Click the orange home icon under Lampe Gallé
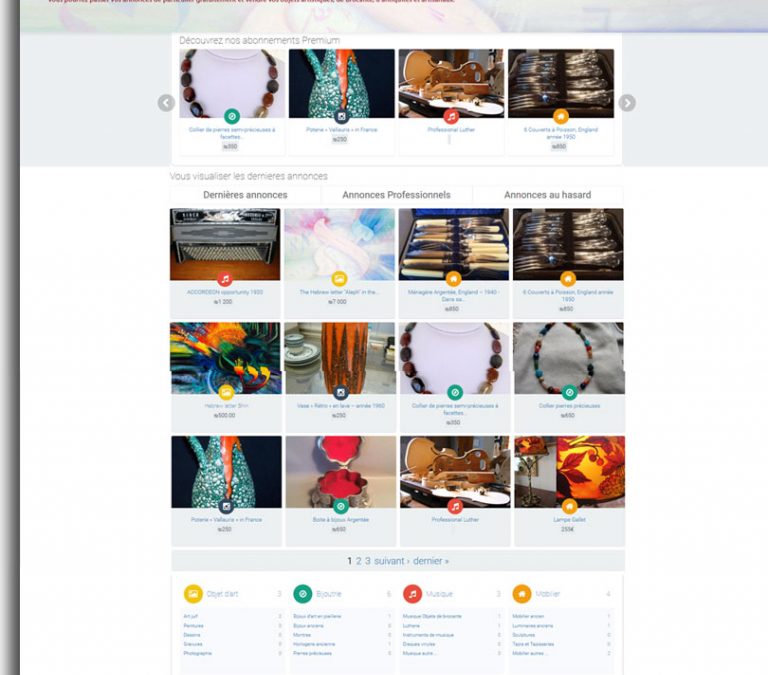This screenshot has height=675, width=768. [569, 506]
